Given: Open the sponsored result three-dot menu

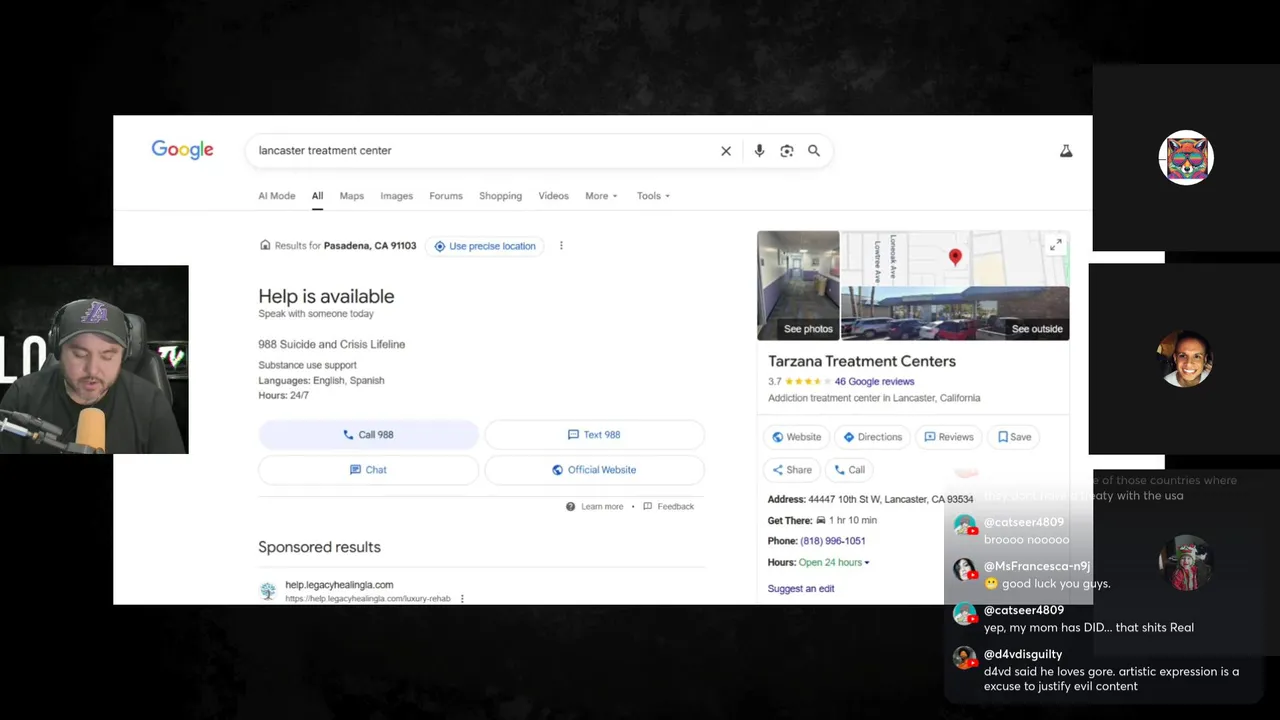Looking at the screenshot, I should click(x=462, y=599).
